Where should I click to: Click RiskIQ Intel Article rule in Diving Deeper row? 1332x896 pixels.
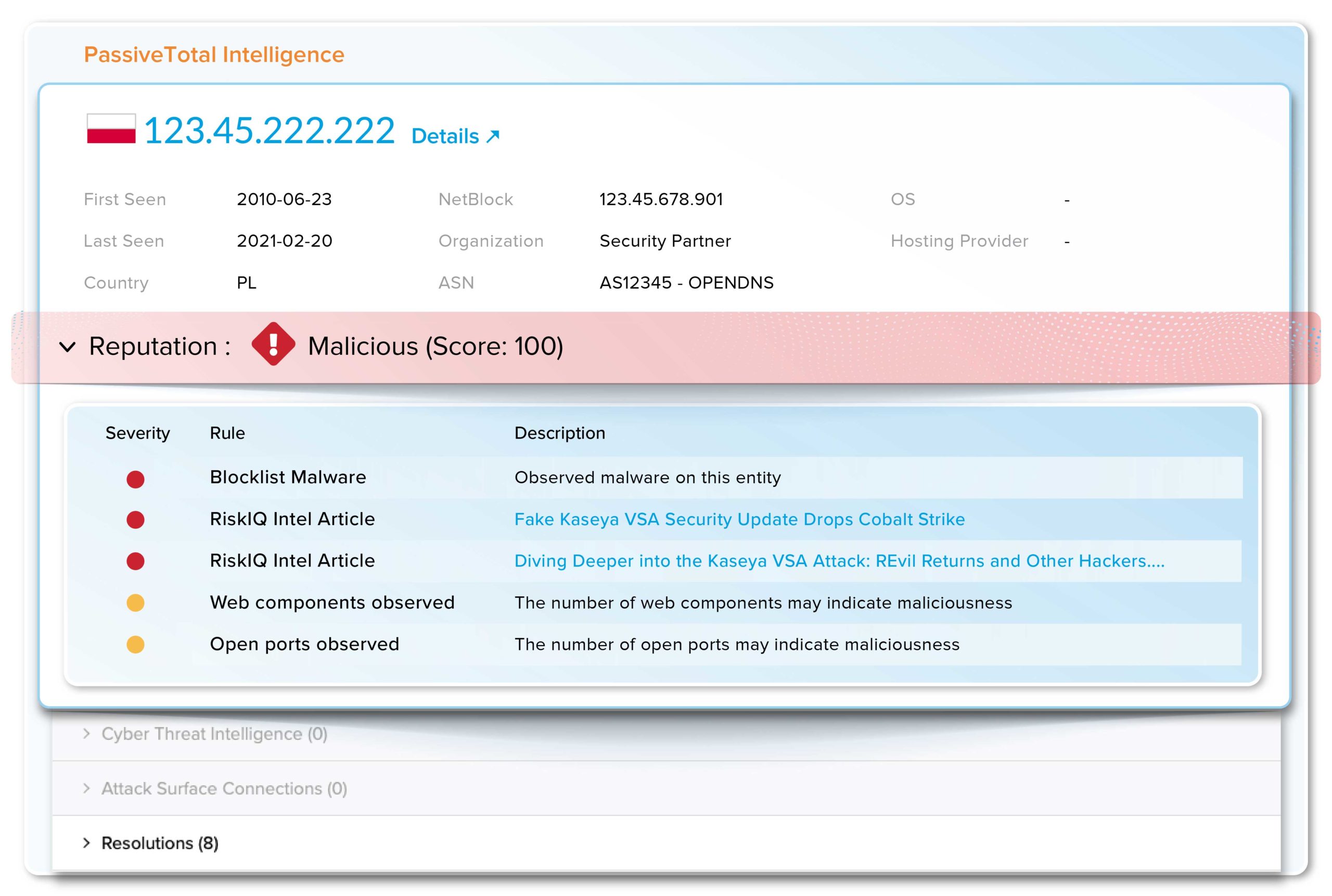[292, 560]
